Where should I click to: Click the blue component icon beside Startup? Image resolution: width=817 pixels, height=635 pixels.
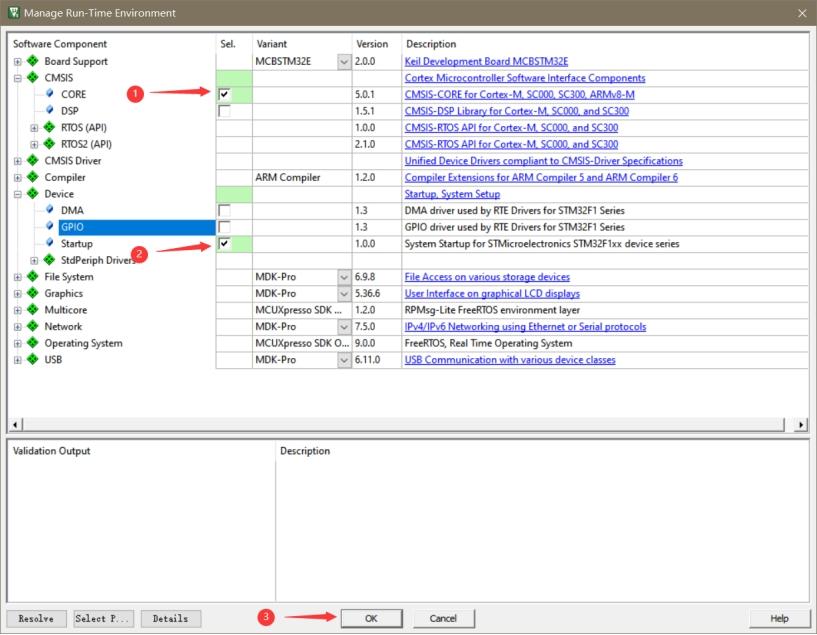(49, 243)
